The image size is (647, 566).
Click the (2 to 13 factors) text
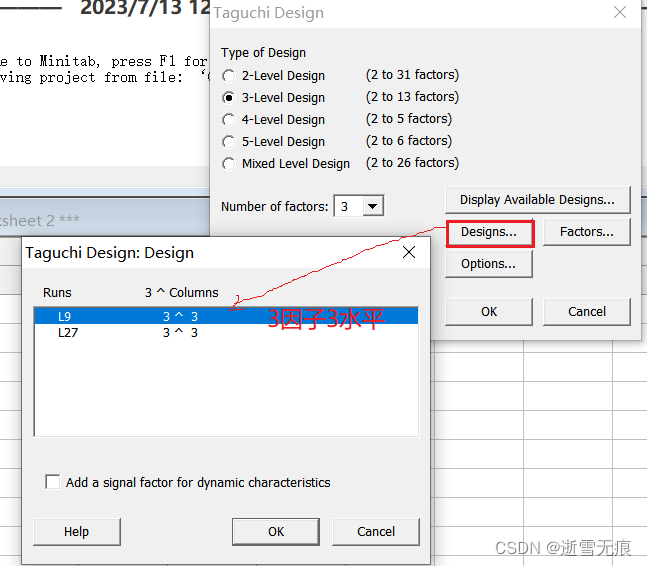(x=412, y=97)
